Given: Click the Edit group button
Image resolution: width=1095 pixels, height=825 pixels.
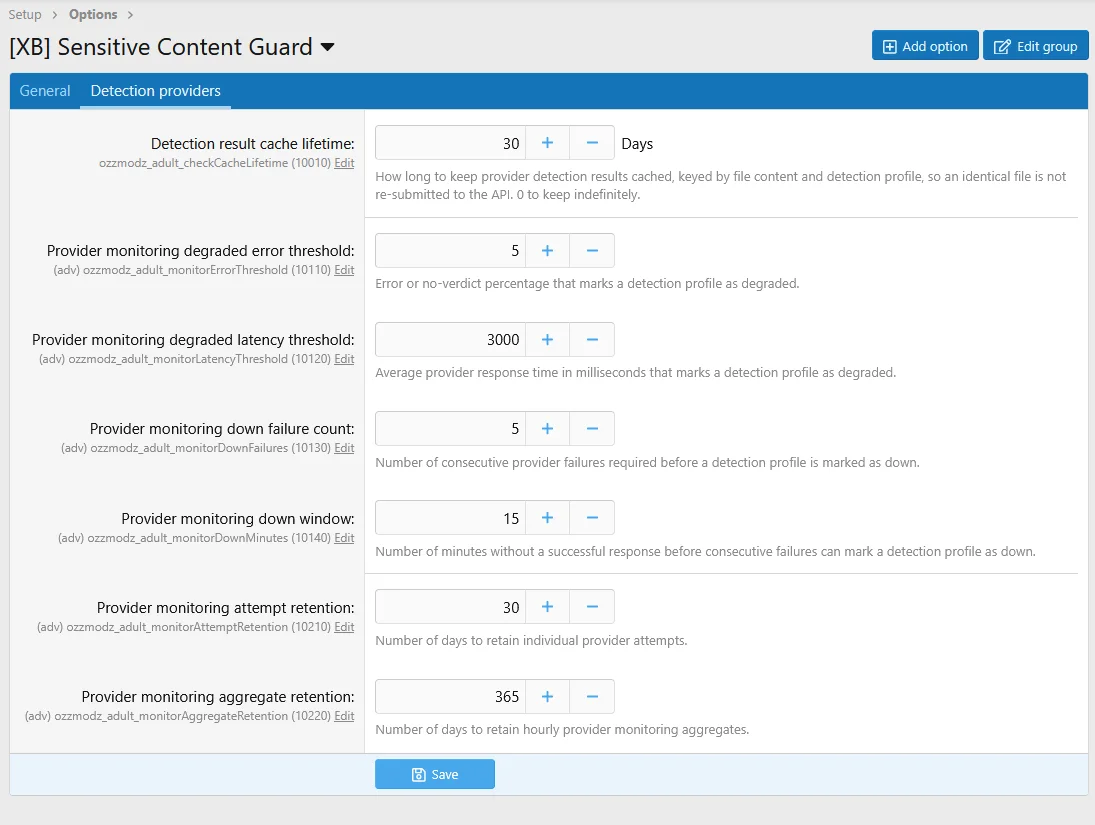Looking at the screenshot, I should click(x=1036, y=46).
